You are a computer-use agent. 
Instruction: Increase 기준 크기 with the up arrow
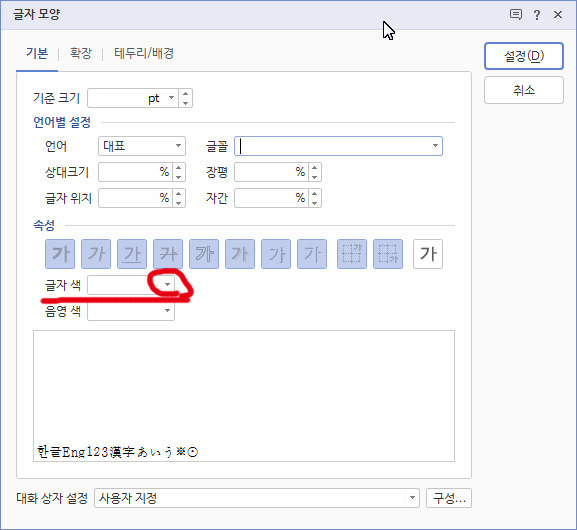click(x=185, y=94)
